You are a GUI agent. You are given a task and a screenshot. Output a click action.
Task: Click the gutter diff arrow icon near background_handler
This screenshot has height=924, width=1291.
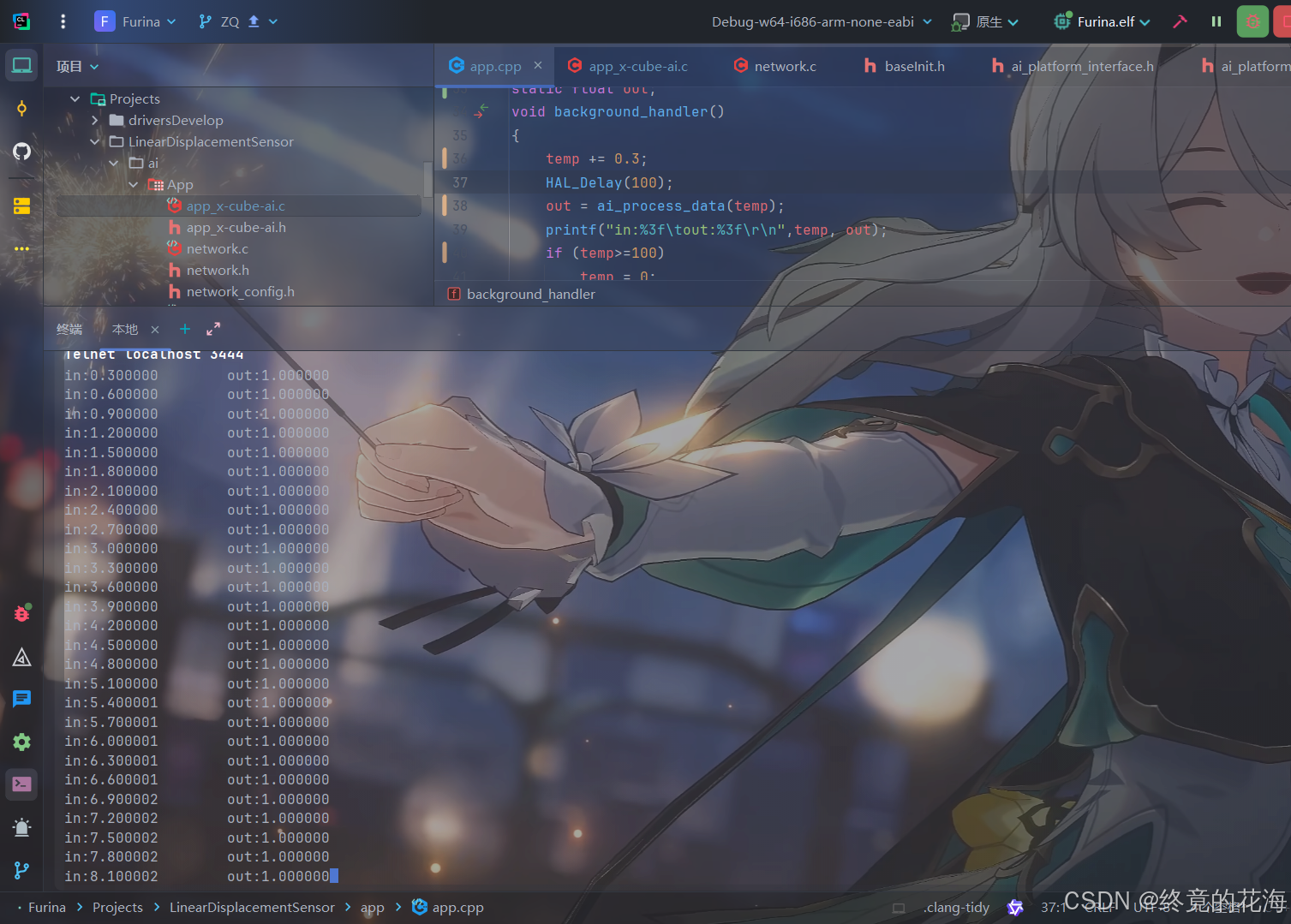pos(481,110)
